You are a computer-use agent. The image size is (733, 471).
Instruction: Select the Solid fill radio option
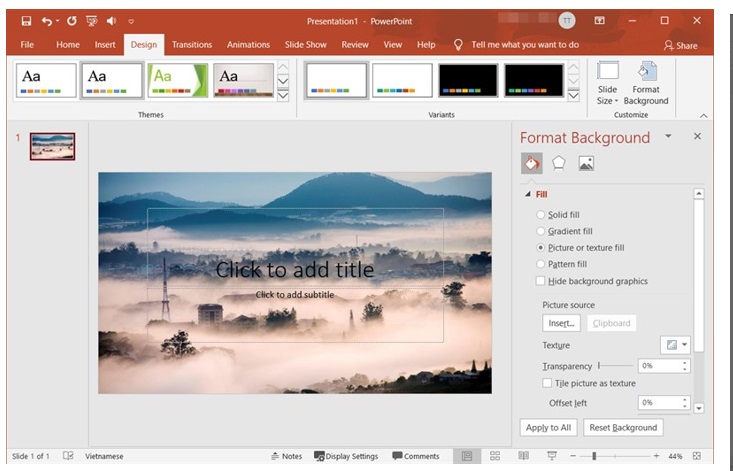[541, 215]
